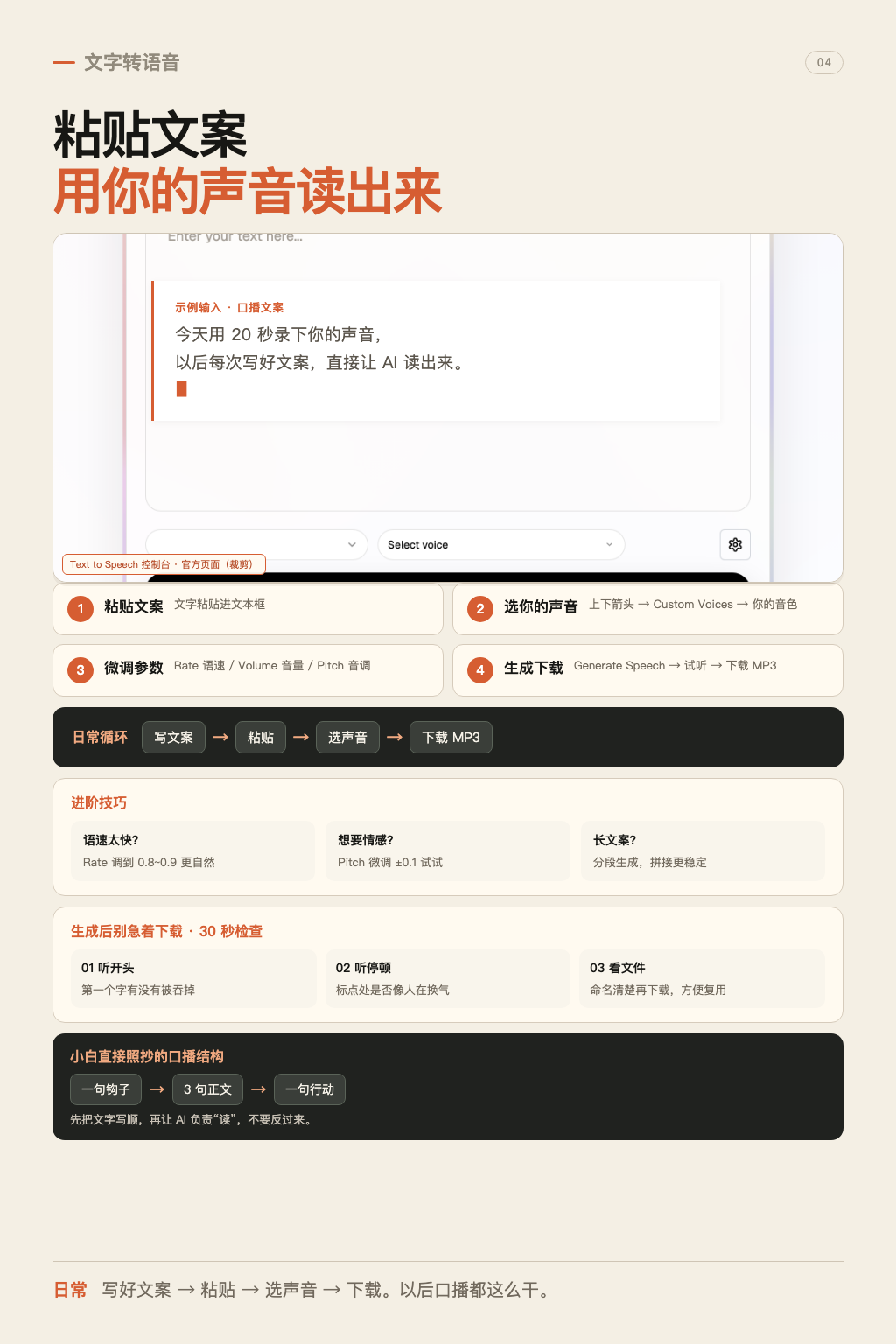Click the 'Text to Speech 控制台' caption label
The width and height of the screenshot is (896, 1344).
[164, 564]
